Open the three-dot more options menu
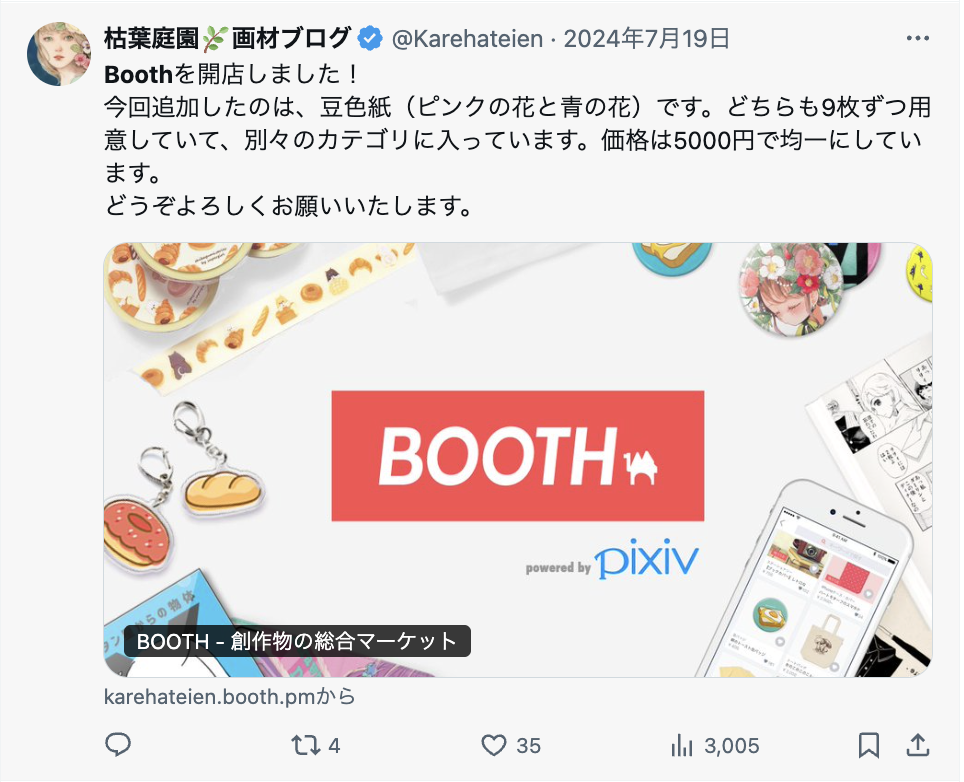Image resolution: width=964 pixels, height=782 pixels. pyautogui.click(x=917, y=38)
